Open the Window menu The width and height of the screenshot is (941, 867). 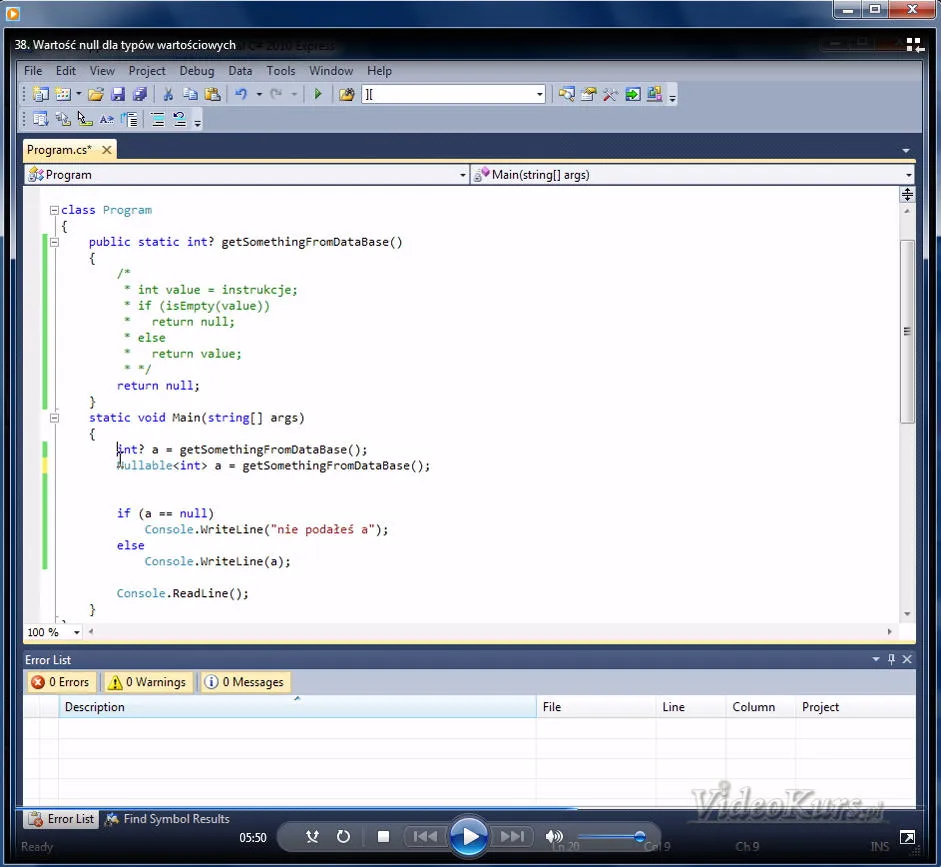pyautogui.click(x=331, y=71)
